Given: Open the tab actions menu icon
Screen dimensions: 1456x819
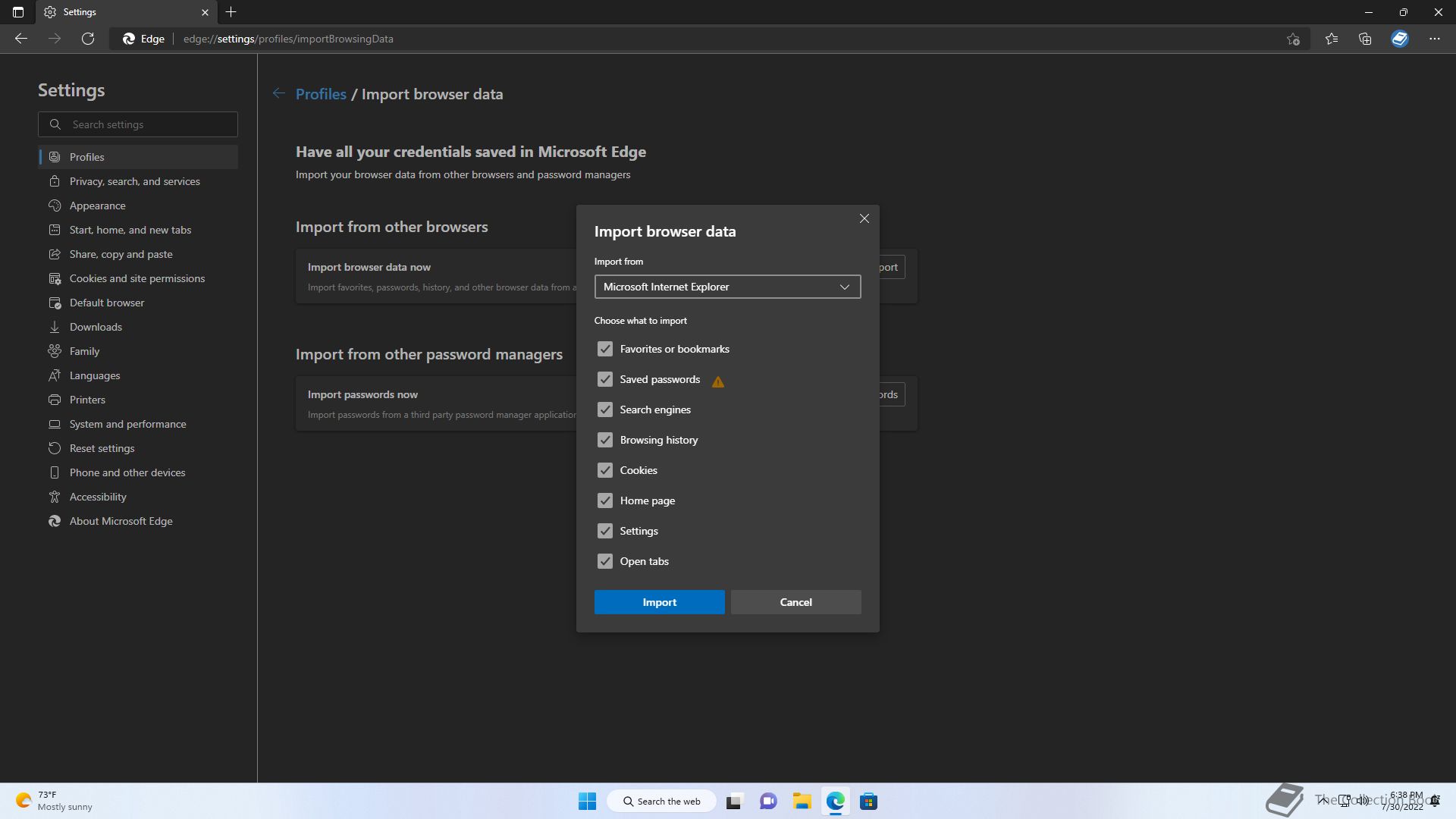Looking at the screenshot, I should tap(18, 12).
